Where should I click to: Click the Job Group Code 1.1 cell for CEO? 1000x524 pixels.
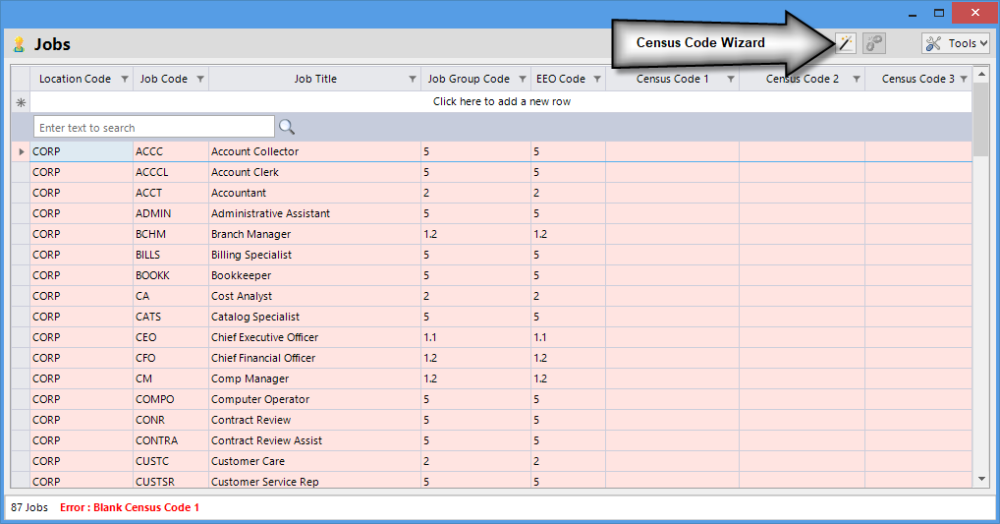coord(476,337)
